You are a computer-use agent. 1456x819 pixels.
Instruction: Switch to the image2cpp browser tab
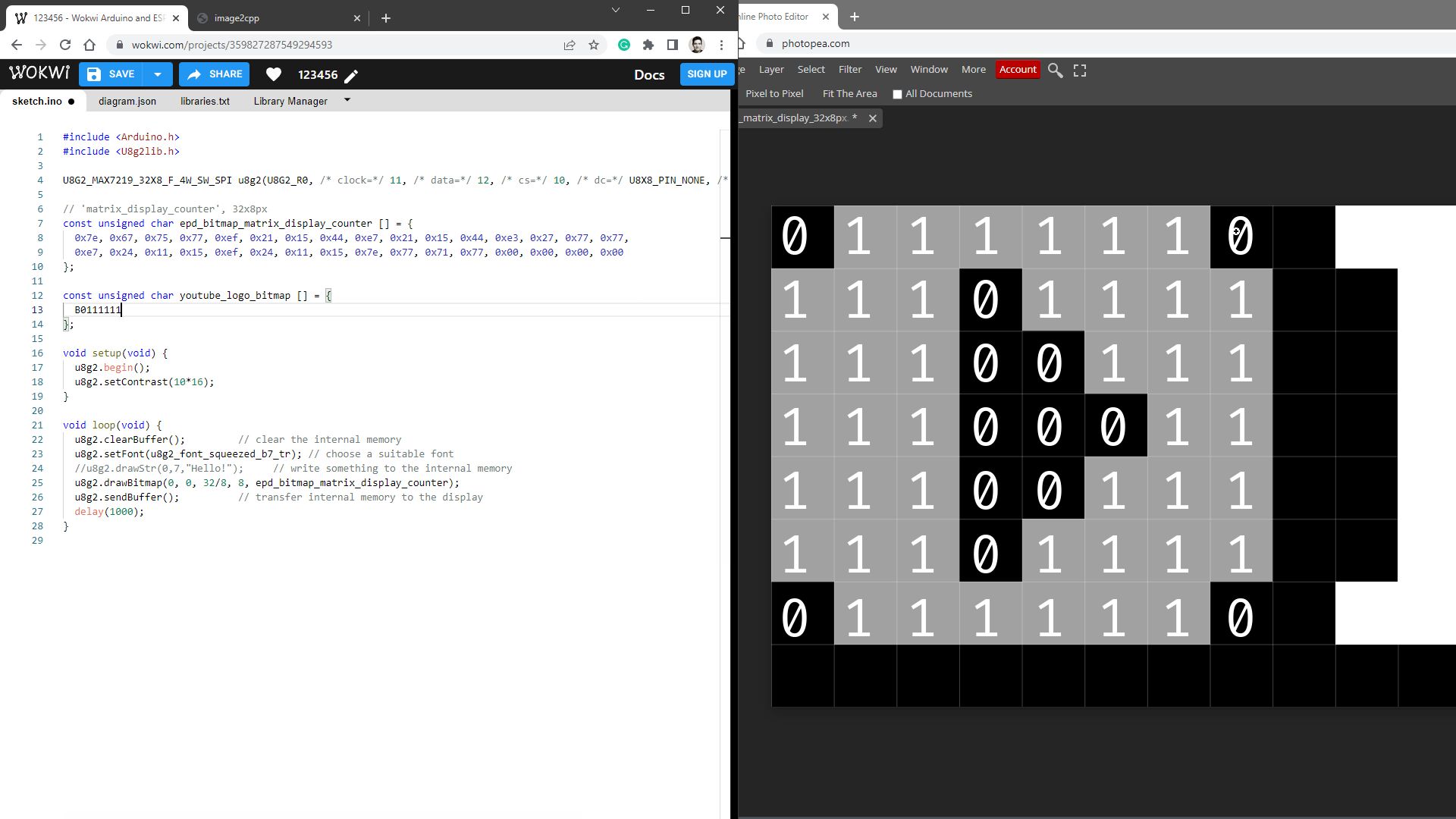tap(236, 17)
